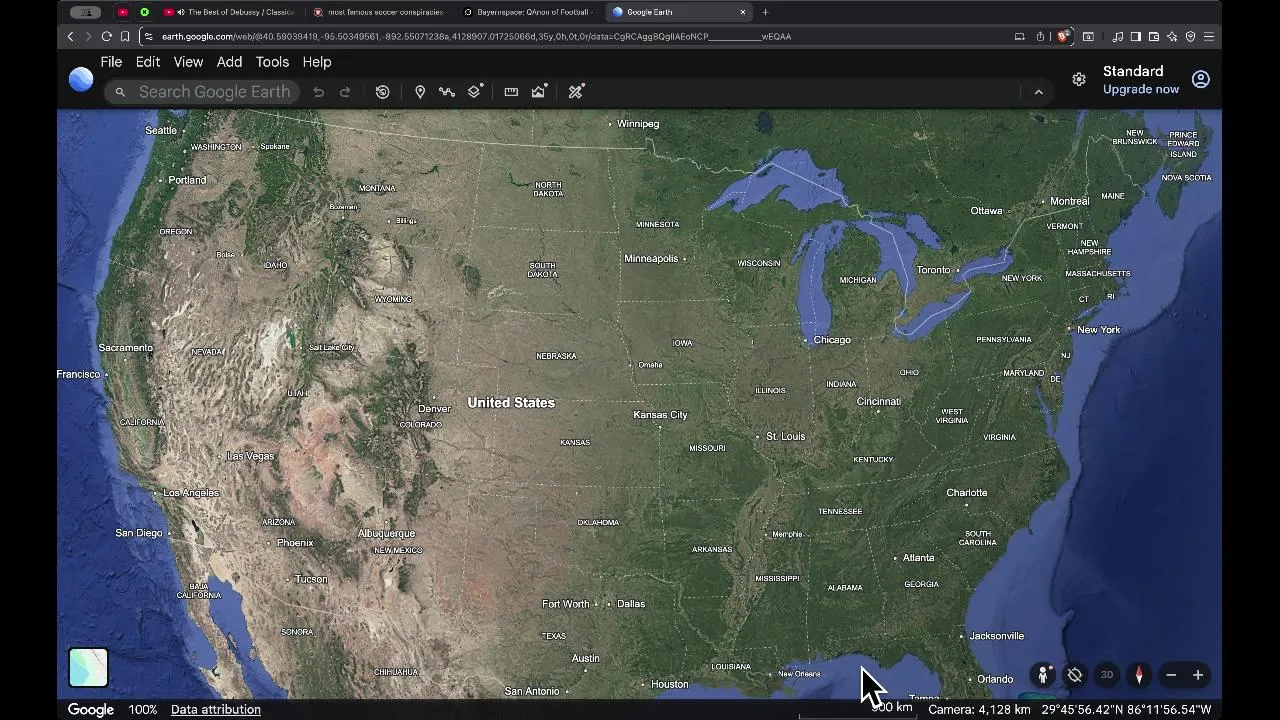Image resolution: width=1280 pixels, height=720 pixels.
Task: Click the browser address bar URL
Action: tap(476, 37)
